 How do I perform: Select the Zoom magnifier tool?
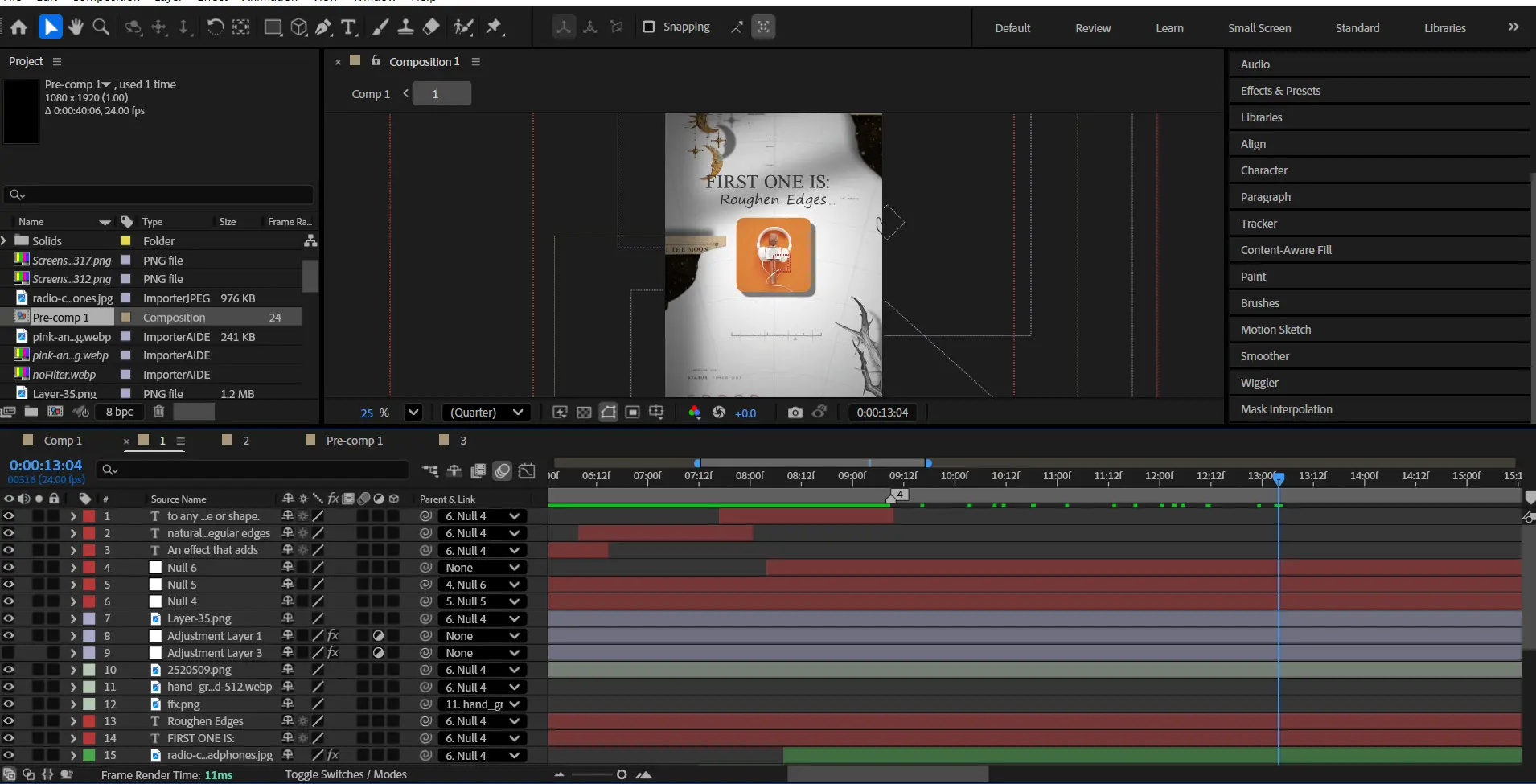[x=101, y=27]
